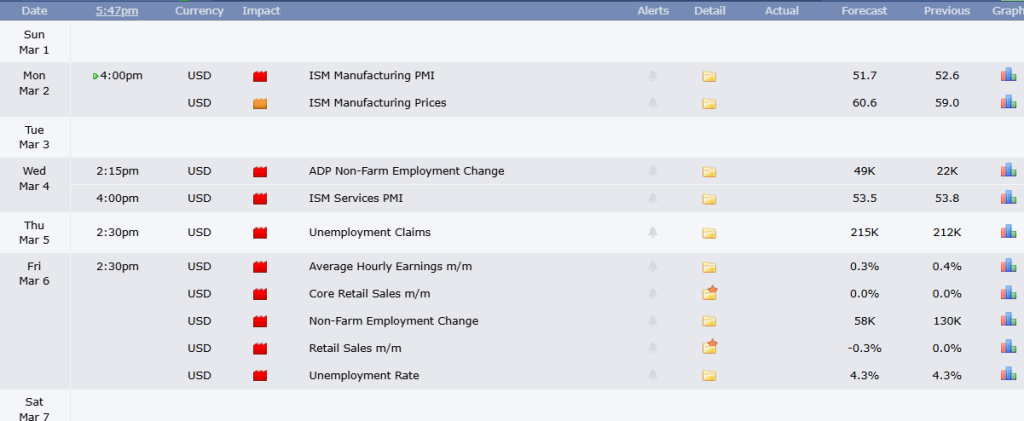Image resolution: width=1024 pixels, height=421 pixels.
Task: Open detail folder for ISM Manufacturing PMI
Action: coord(709,76)
